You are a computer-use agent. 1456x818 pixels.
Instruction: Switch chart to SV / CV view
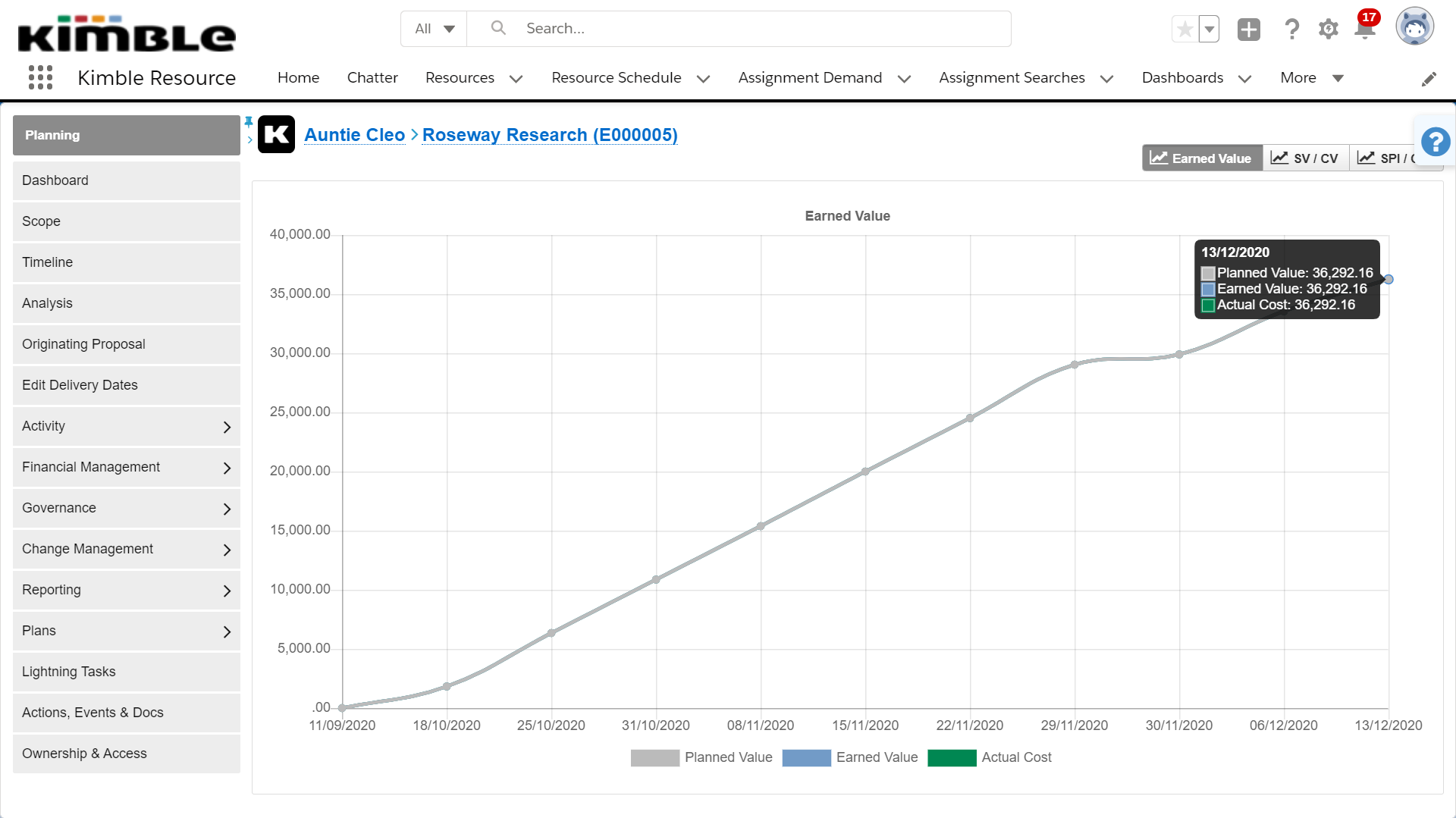pyautogui.click(x=1305, y=158)
